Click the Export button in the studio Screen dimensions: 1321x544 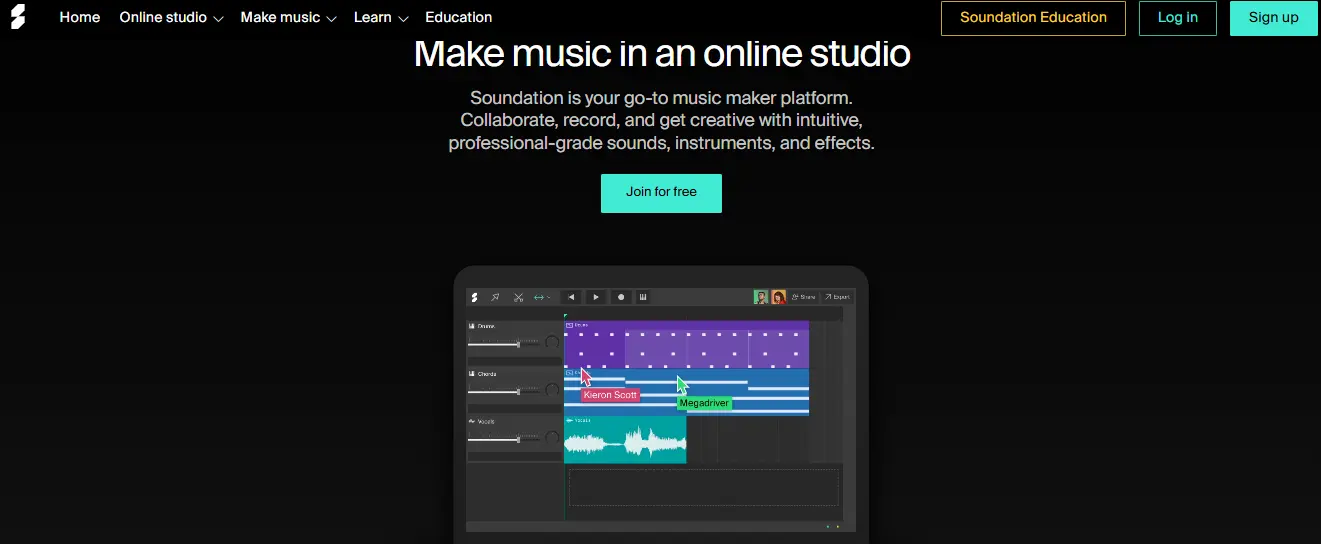tap(837, 297)
